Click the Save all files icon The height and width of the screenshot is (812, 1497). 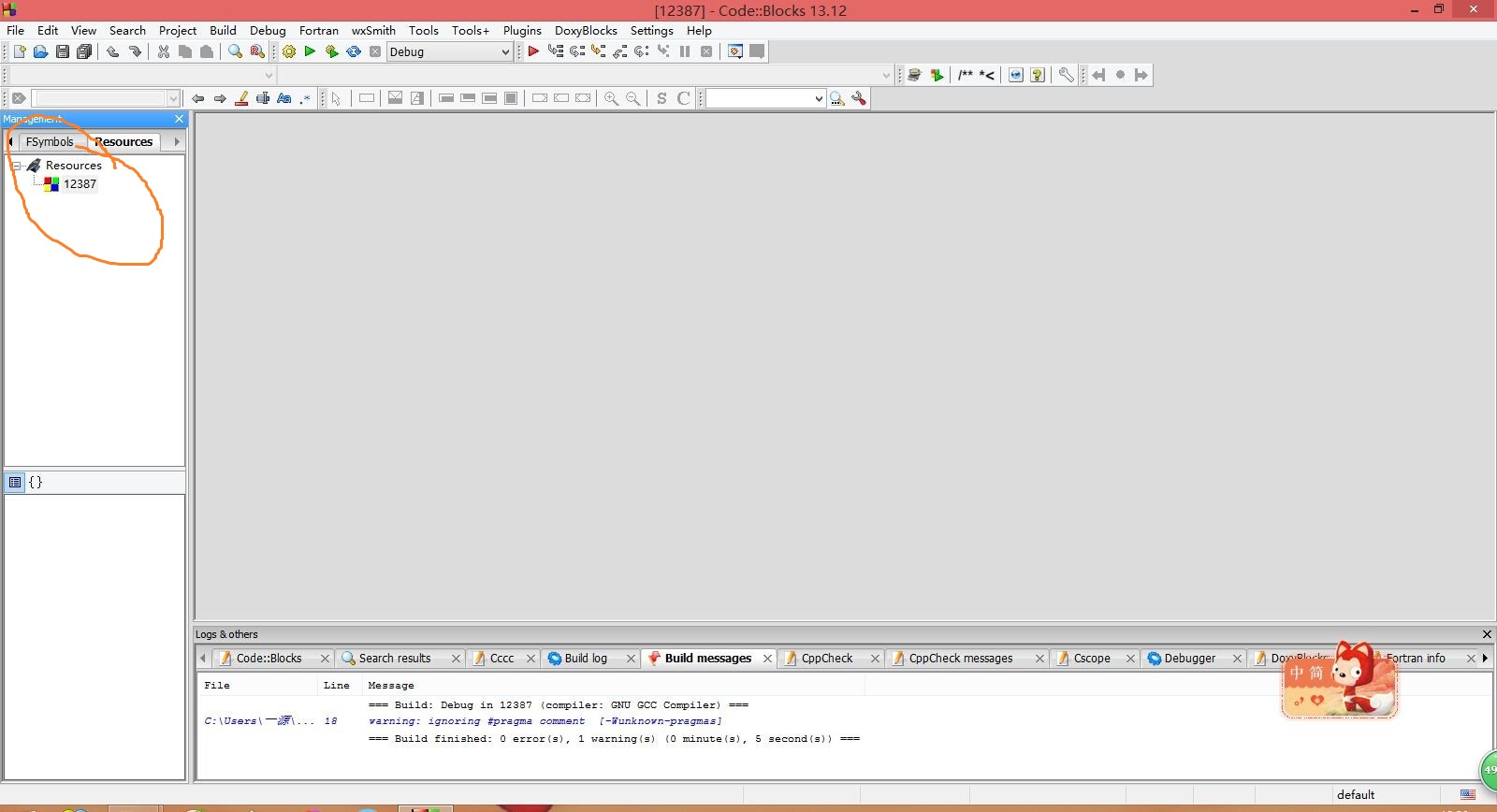pyautogui.click(x=84, y=51)
